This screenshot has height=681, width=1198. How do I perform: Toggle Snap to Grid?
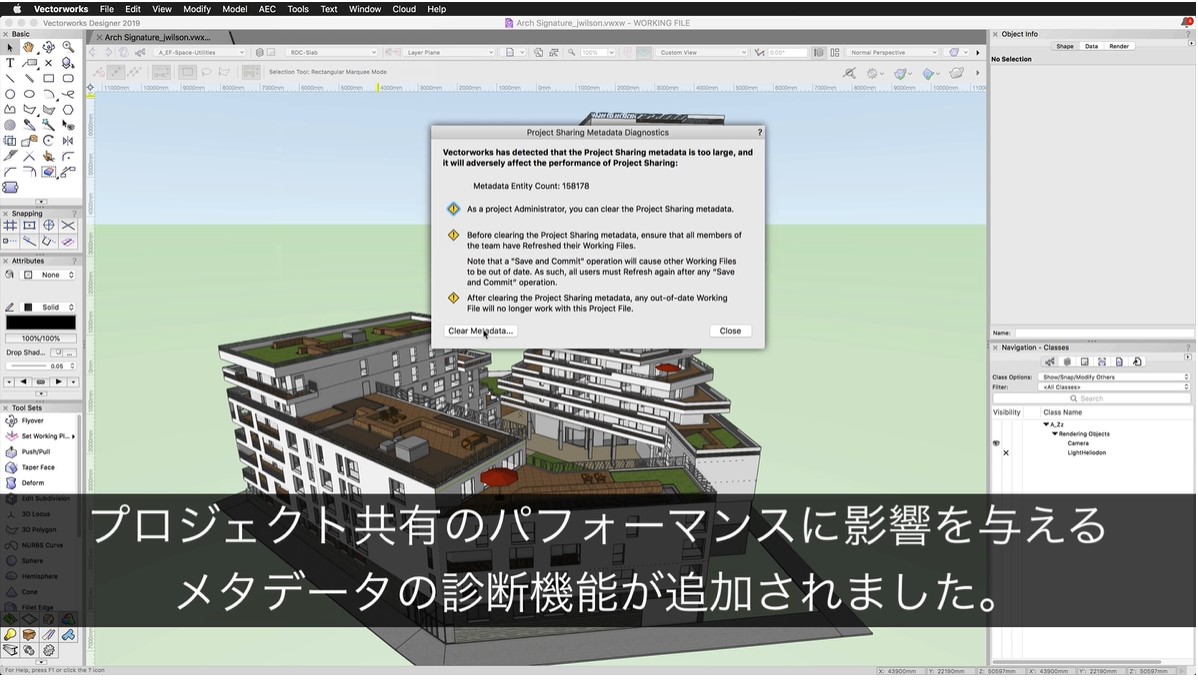(x=10, y=225)
